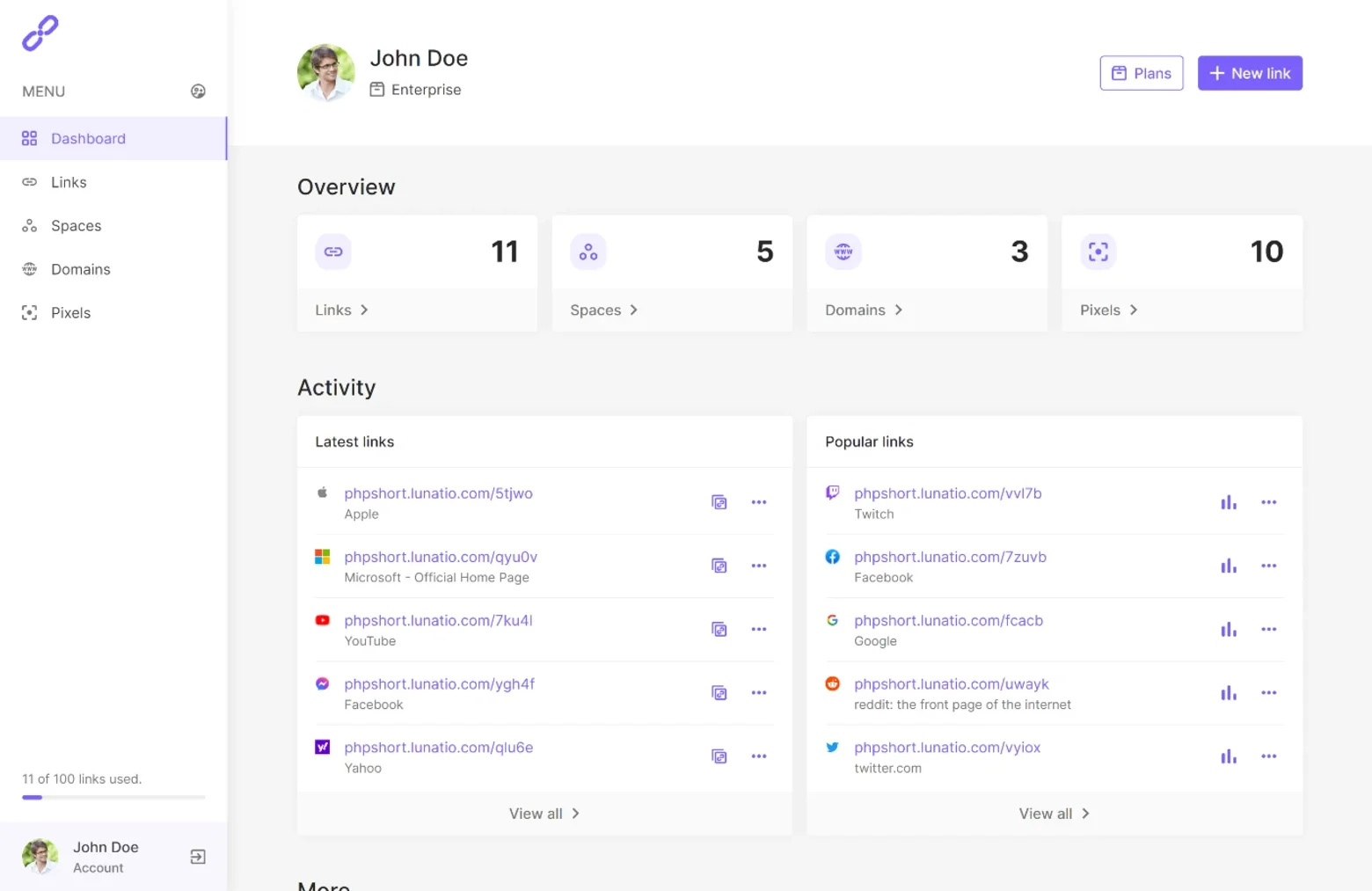Click the Spaces overview card icon
Screen dimensions: 1372x891
(x=588, y=252)
